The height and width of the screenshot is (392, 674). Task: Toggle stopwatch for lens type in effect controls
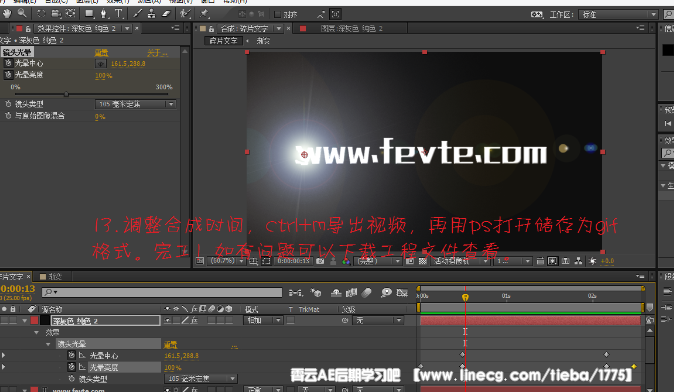8,104
